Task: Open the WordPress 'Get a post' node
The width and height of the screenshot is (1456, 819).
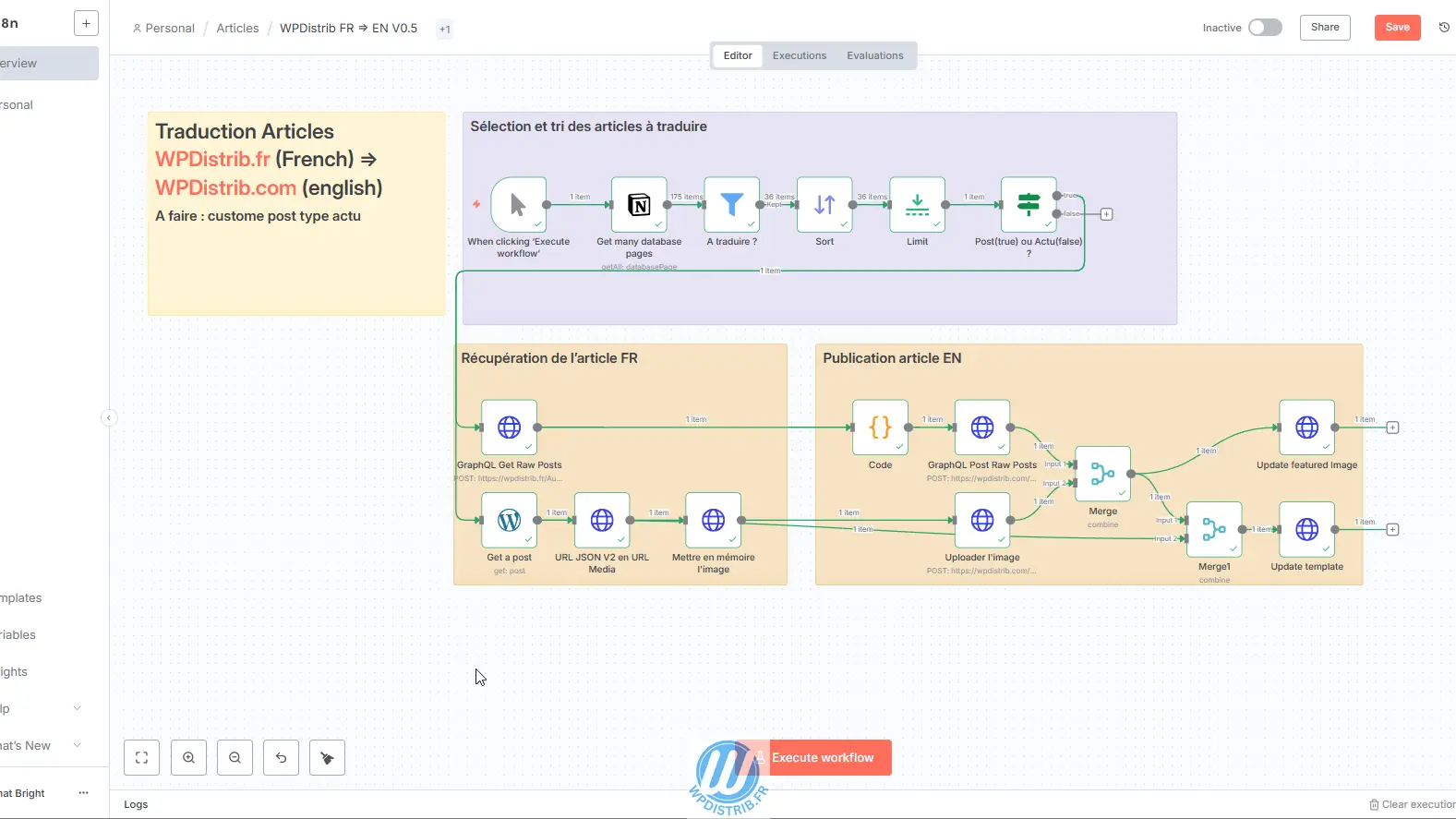Action: tap(509, 520)
